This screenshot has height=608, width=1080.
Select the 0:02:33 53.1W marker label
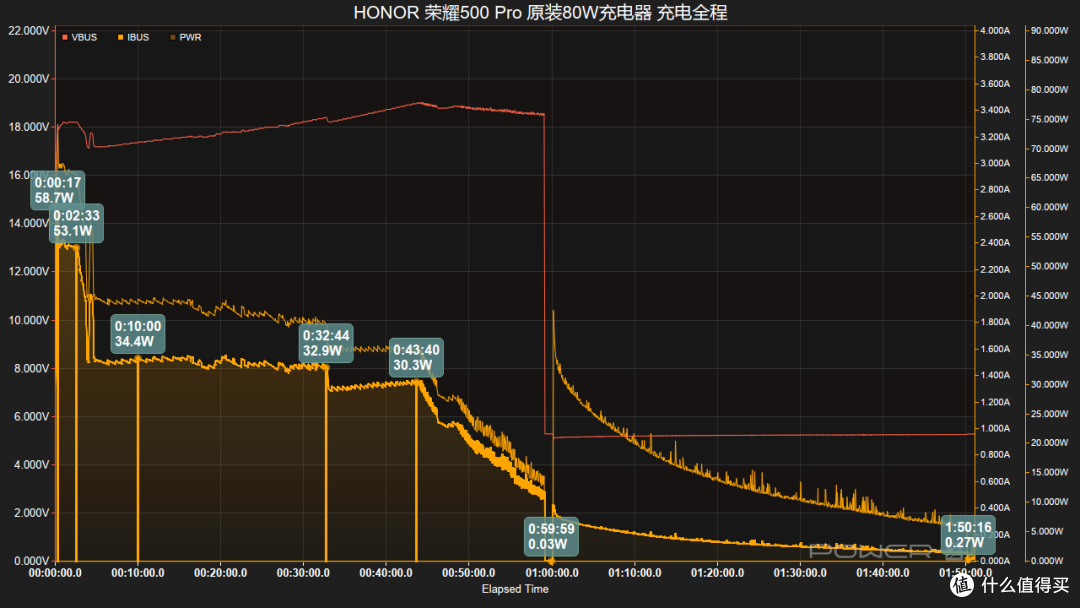[x=76, y=223]
